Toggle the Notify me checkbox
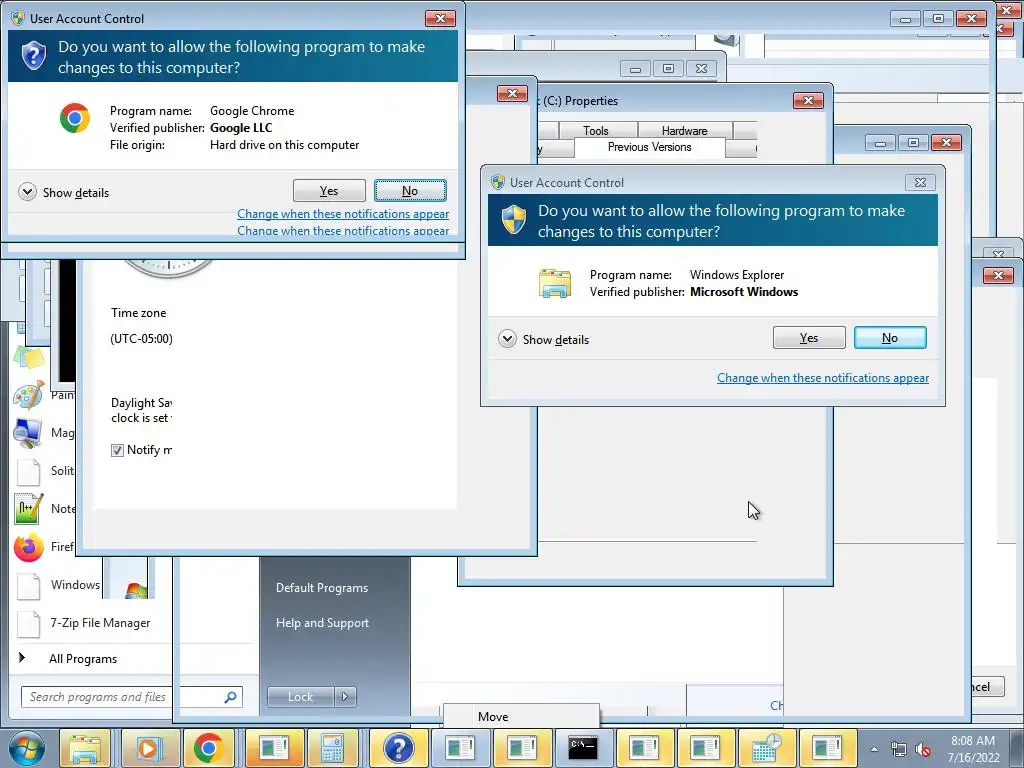This screenshot has width=1024, height=768. [x=118, y=450]
